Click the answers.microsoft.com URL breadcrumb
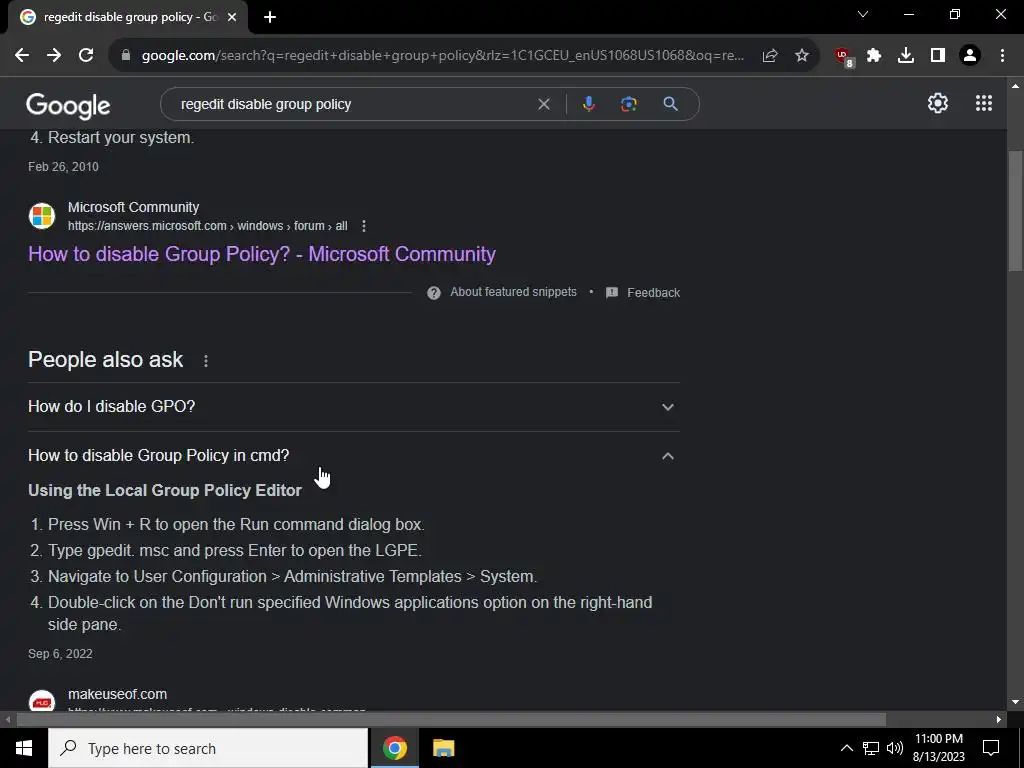The height and width of the screenshot is (768, 1024). (x=208, y=226)
